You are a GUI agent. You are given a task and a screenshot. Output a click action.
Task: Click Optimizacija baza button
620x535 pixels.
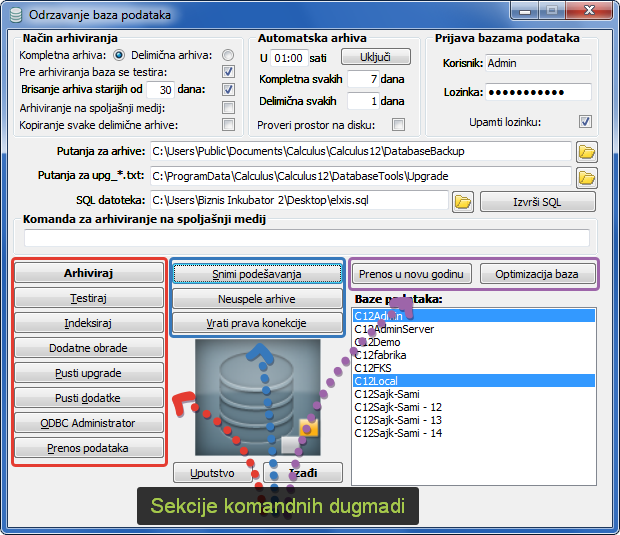tap(538, 274)
